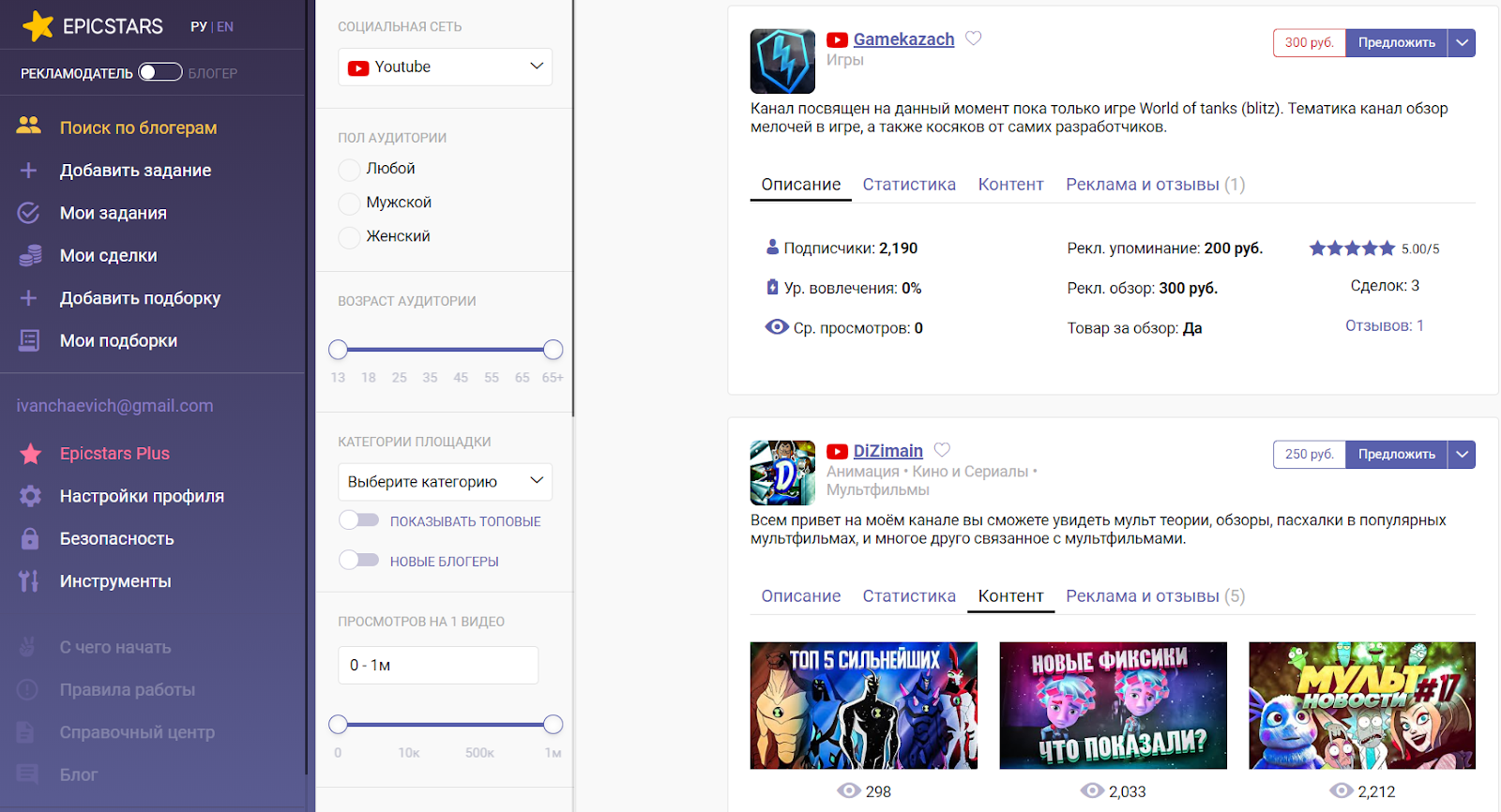This screenshot has width=1501, height=812.
Task: Open the Gamekazach channel link
Action: pyautogui.click(x=903, y=39)
